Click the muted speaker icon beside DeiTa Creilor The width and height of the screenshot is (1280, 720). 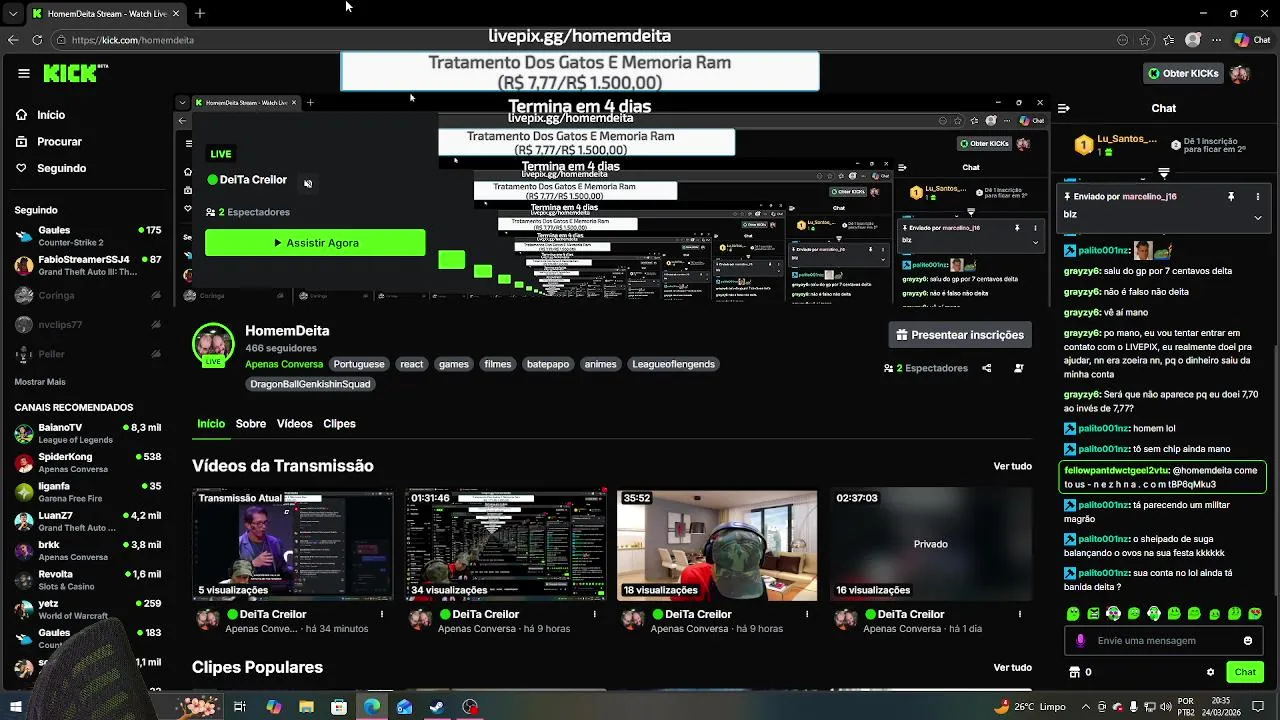[308, 183]
